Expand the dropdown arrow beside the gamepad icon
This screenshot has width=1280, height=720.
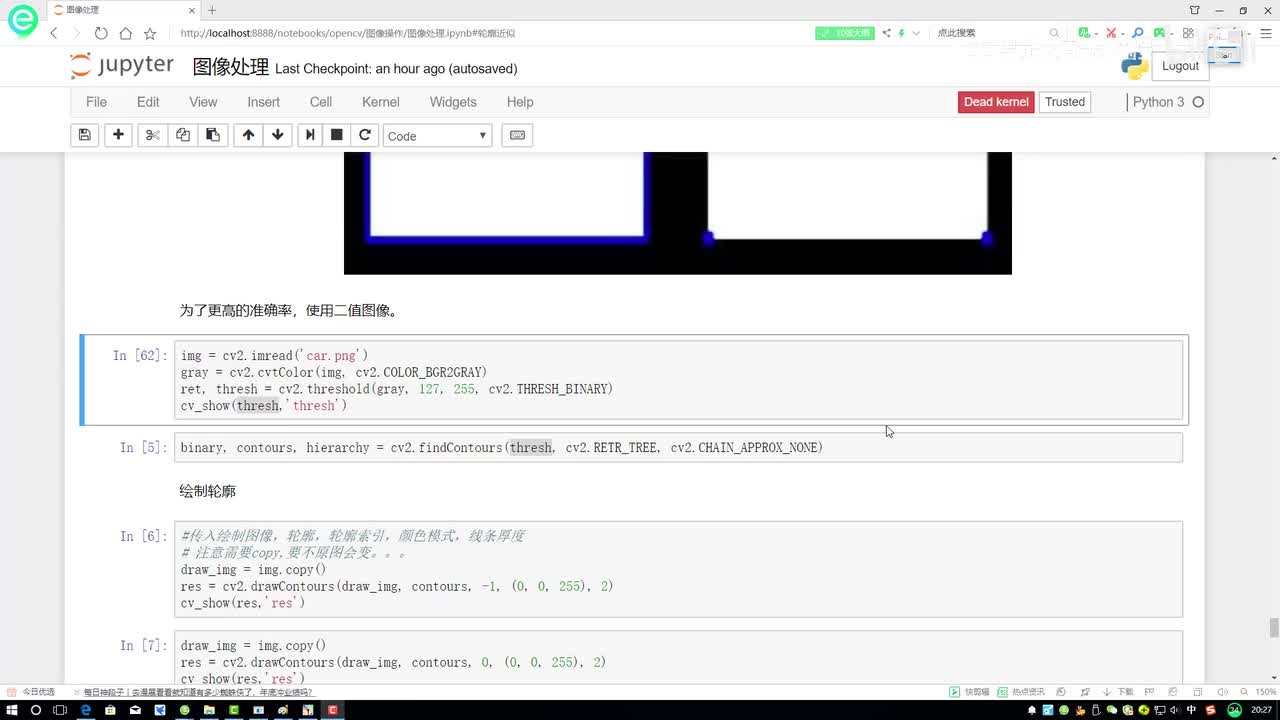pos(1172,33)
